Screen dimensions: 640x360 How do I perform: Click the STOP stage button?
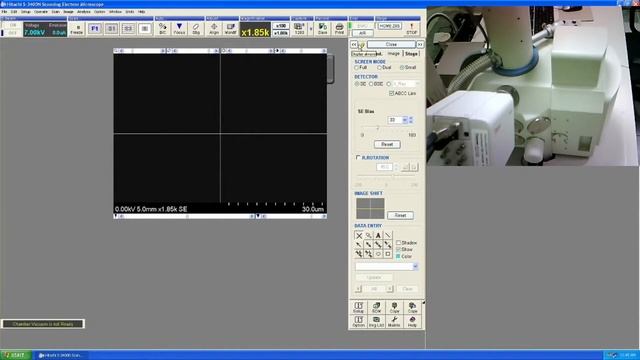[x=411, y=29]
